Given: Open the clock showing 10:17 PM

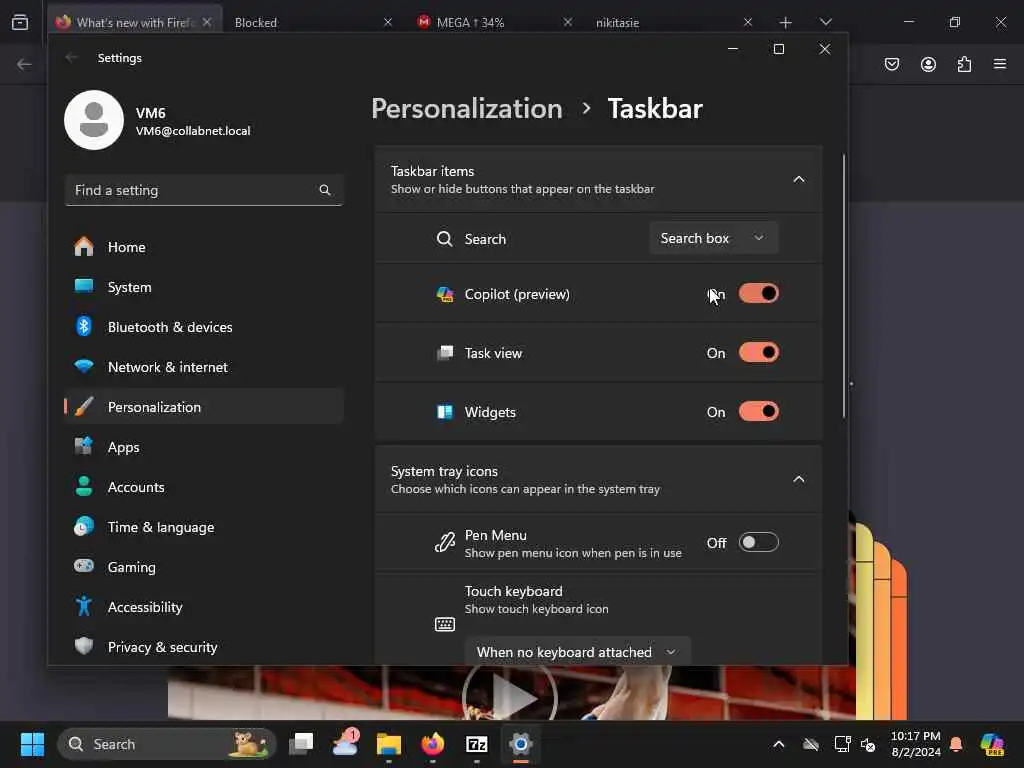Looking at the screenshot, I should pos(916,744).
